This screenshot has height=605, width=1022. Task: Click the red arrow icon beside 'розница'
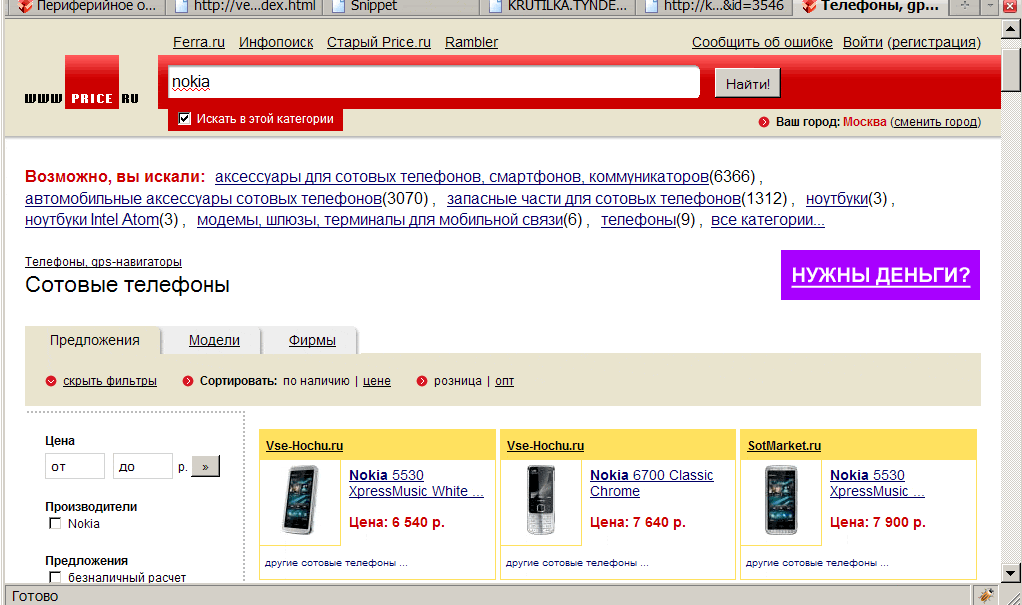point(422,381)
